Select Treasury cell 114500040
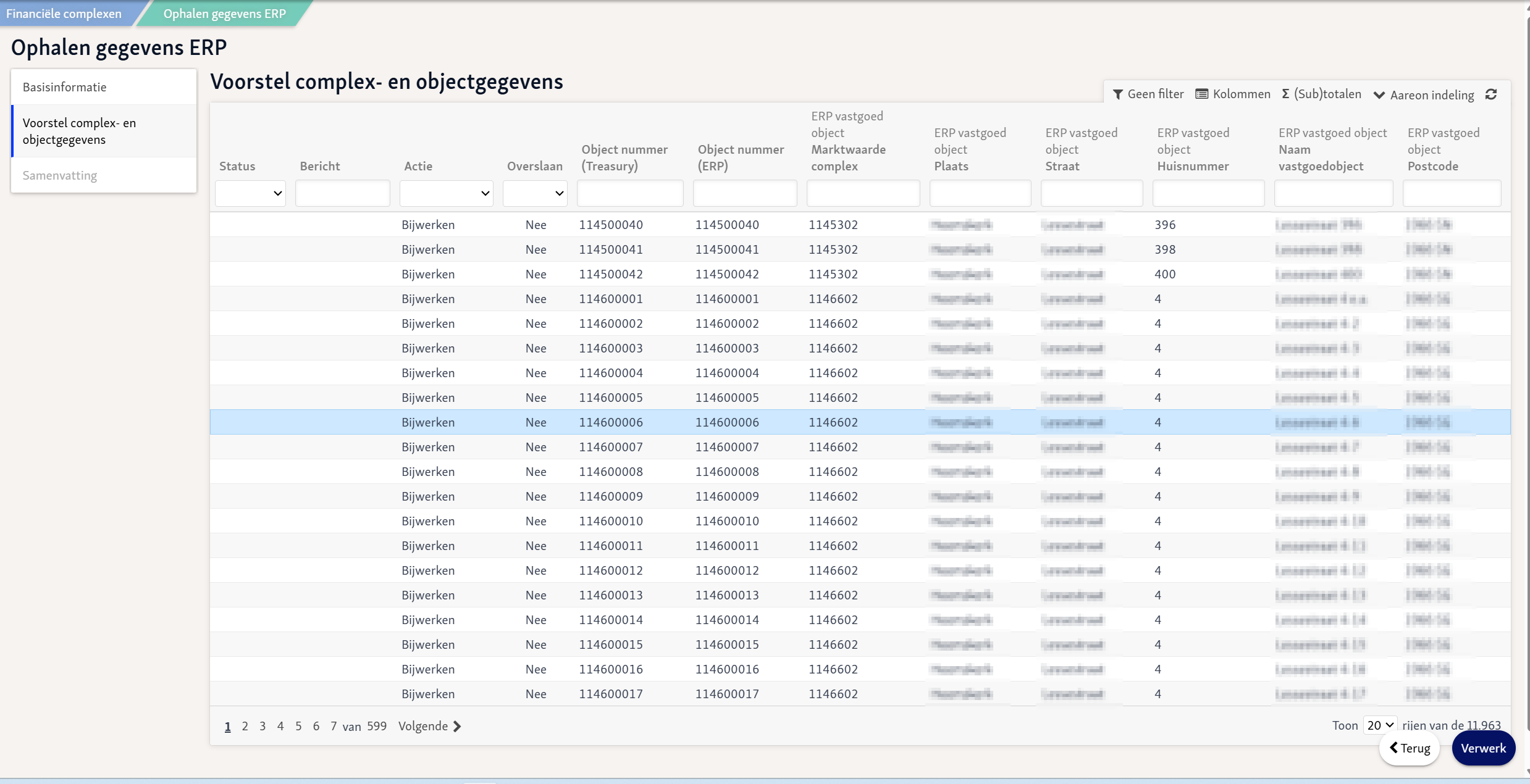 611,225
